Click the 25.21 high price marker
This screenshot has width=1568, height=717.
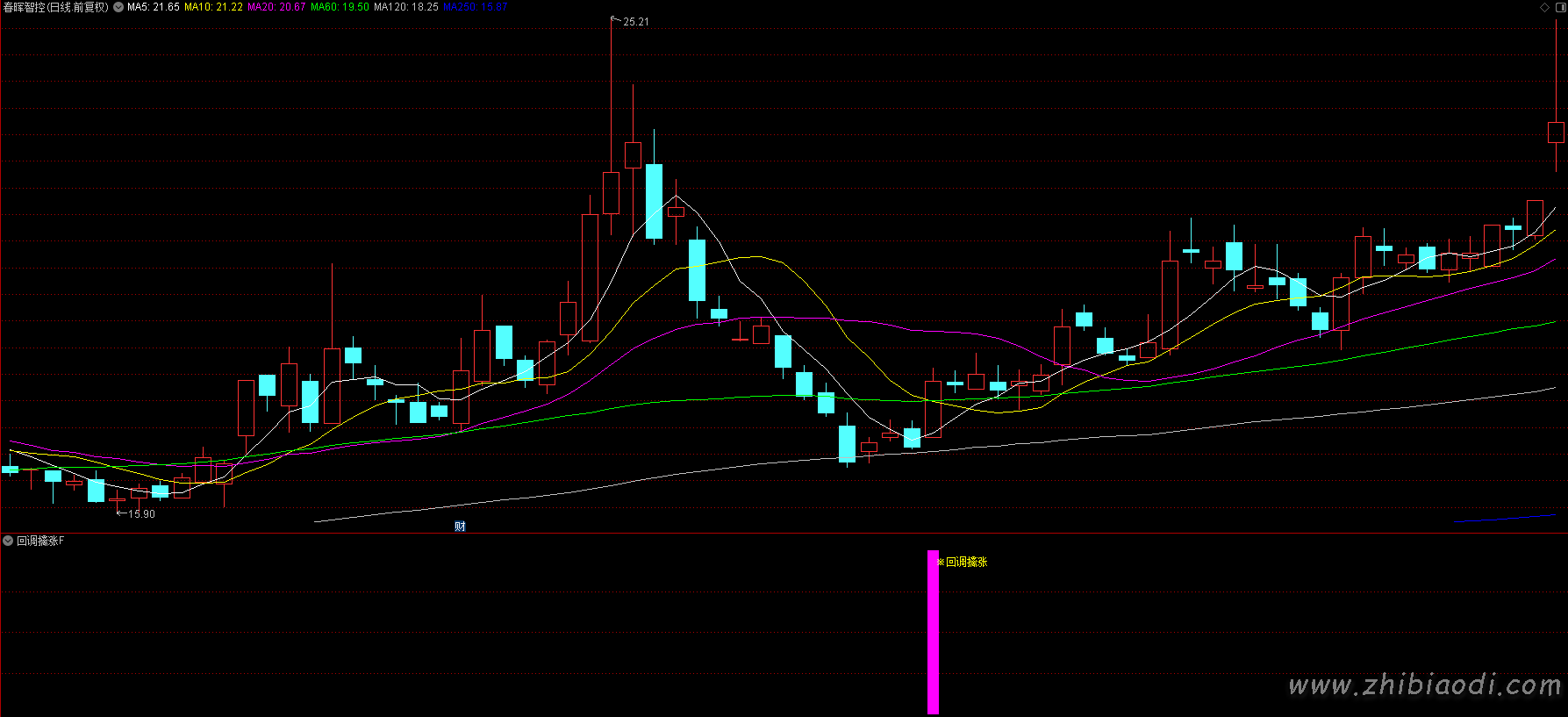pos(635,22)
